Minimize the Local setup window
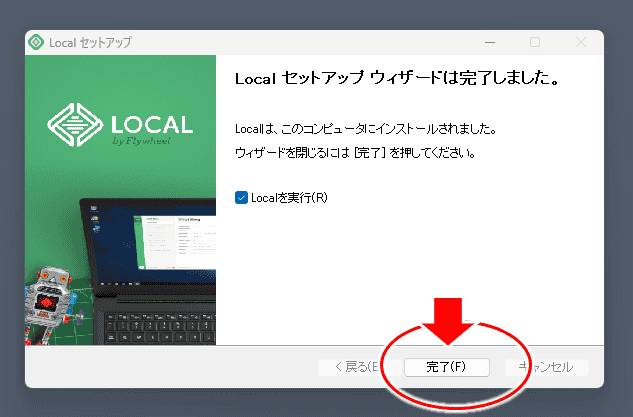633x417 pixels. tap(489, 43)
